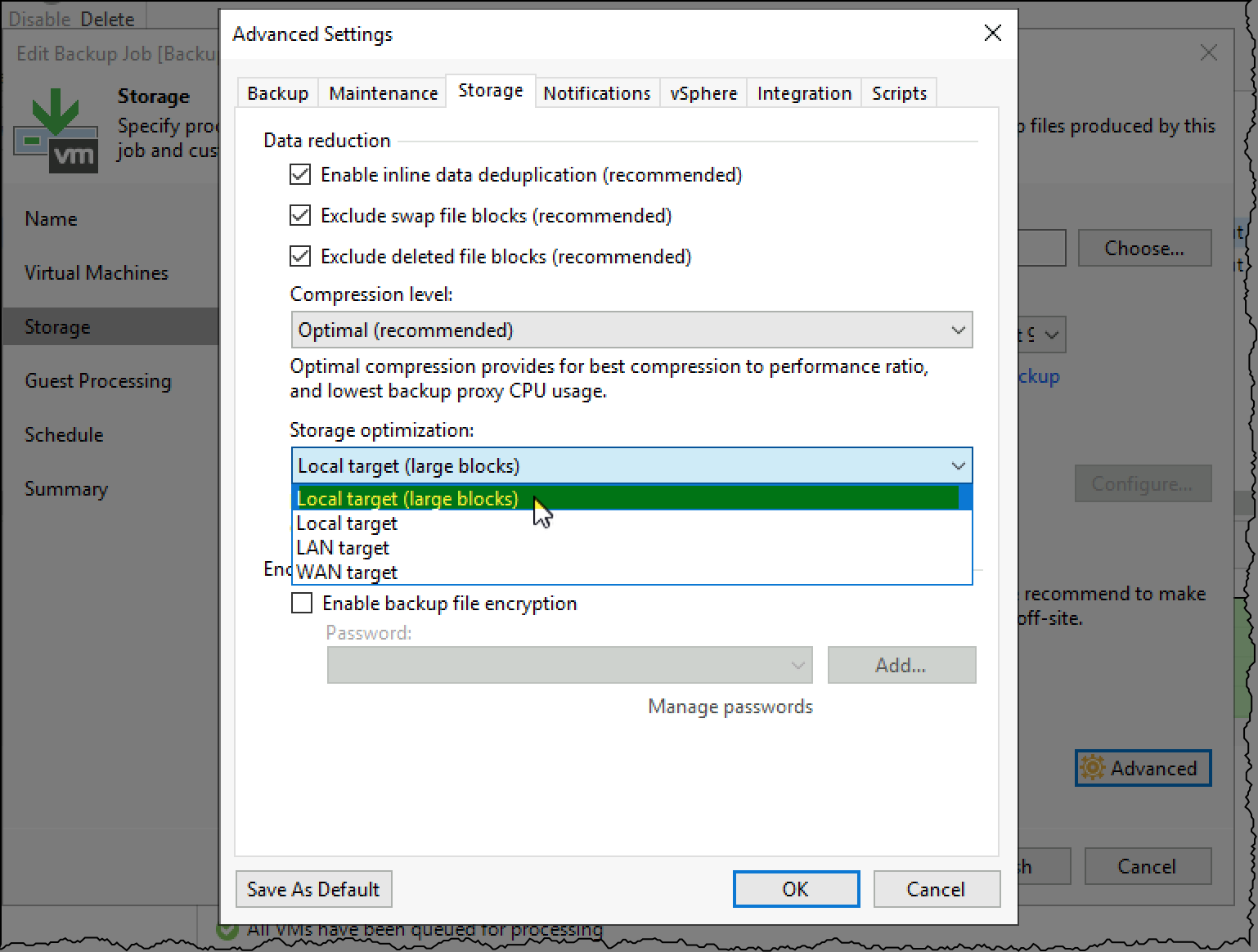Go to Guest Processing wizard step
The width and height of the screenshot is (1258, 952).
pos(98,381)
